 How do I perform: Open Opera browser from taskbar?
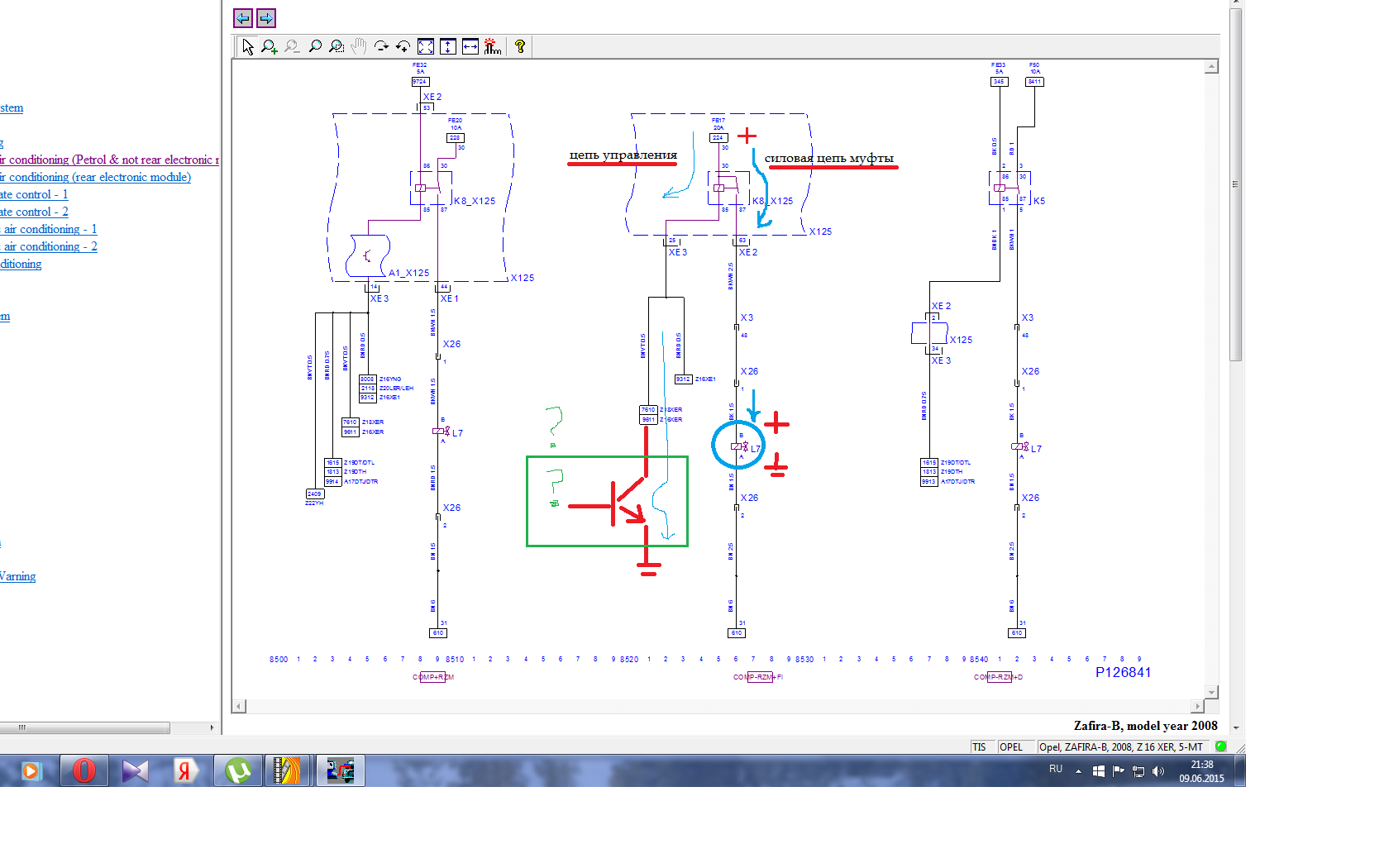tap(84, 770)
